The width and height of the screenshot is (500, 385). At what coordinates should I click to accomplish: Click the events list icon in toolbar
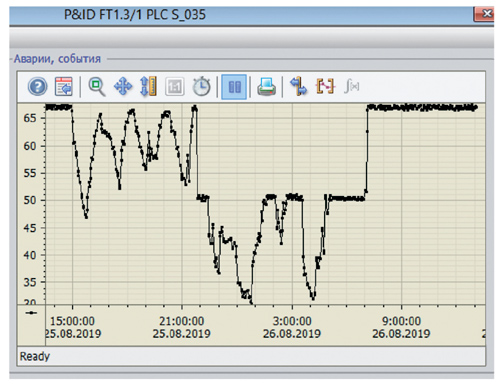(63, 86)
